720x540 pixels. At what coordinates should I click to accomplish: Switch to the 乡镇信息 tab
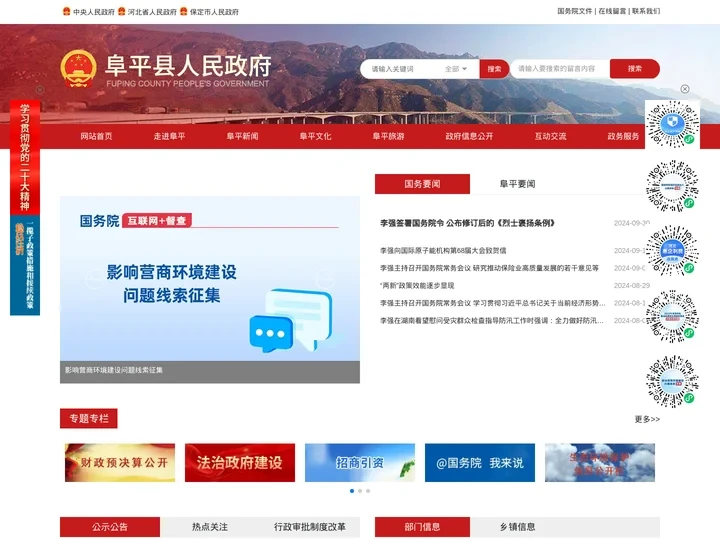click(x=517, y=527)
